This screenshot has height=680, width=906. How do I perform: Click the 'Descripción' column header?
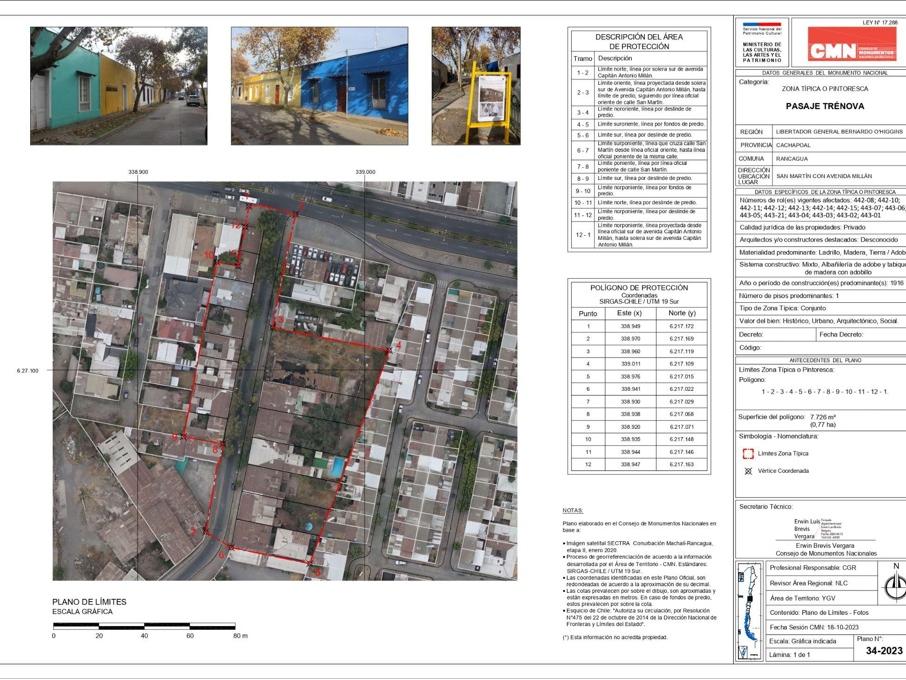point(615,58)
